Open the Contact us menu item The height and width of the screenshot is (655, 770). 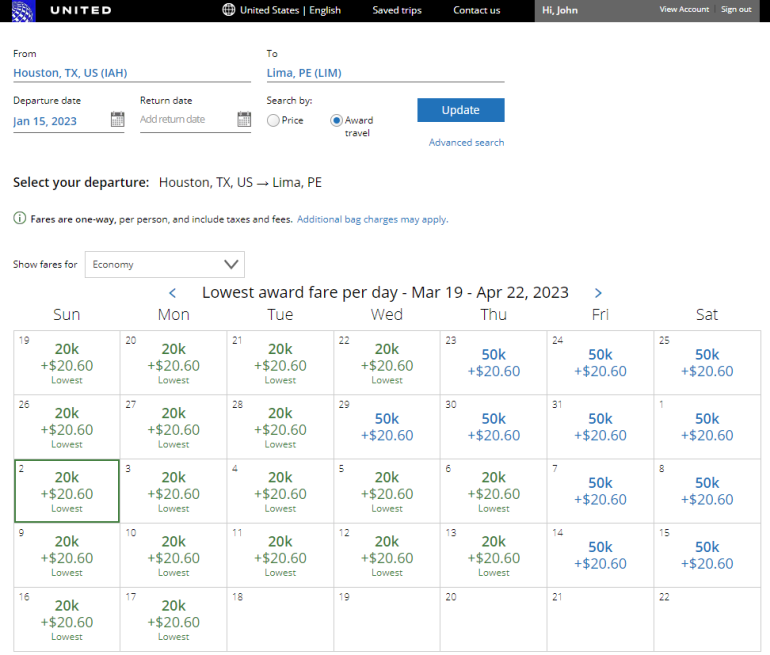point(476,10)
